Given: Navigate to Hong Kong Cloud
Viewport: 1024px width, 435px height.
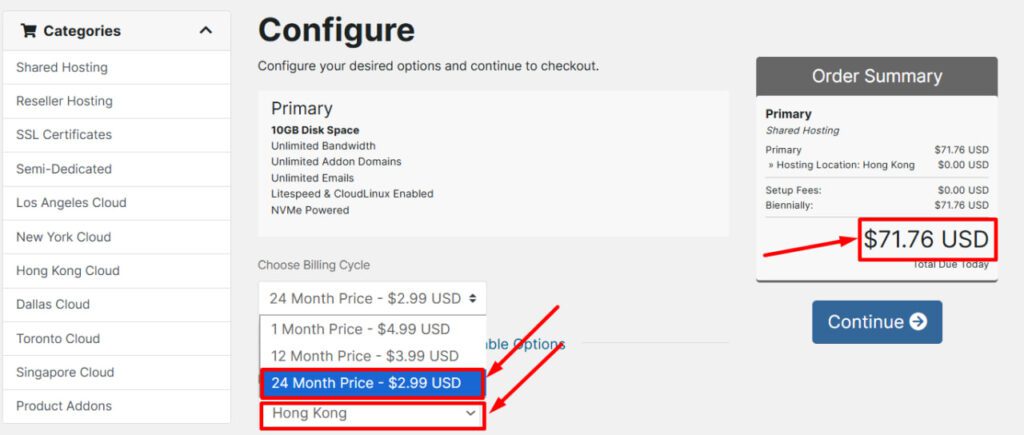Looking at the screenshot, I should tap(68, 271).
